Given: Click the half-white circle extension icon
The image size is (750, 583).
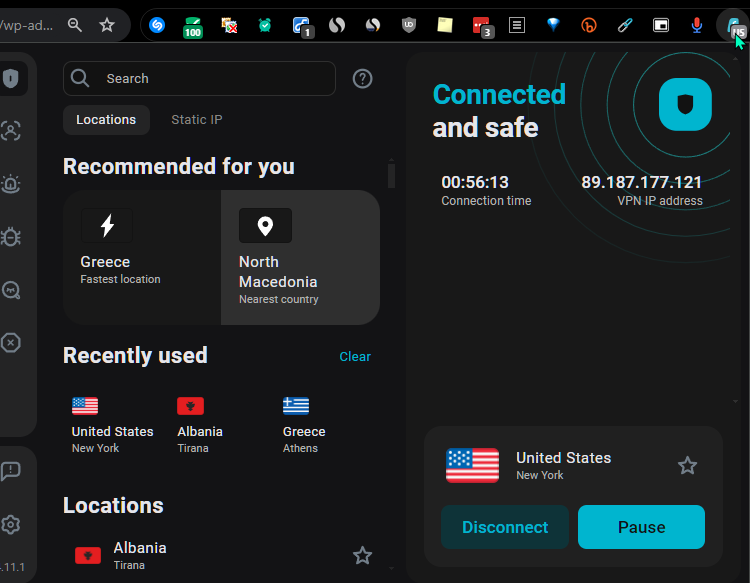Looking at the screenshot, I should pyautogui.click(x=337, y=25).
